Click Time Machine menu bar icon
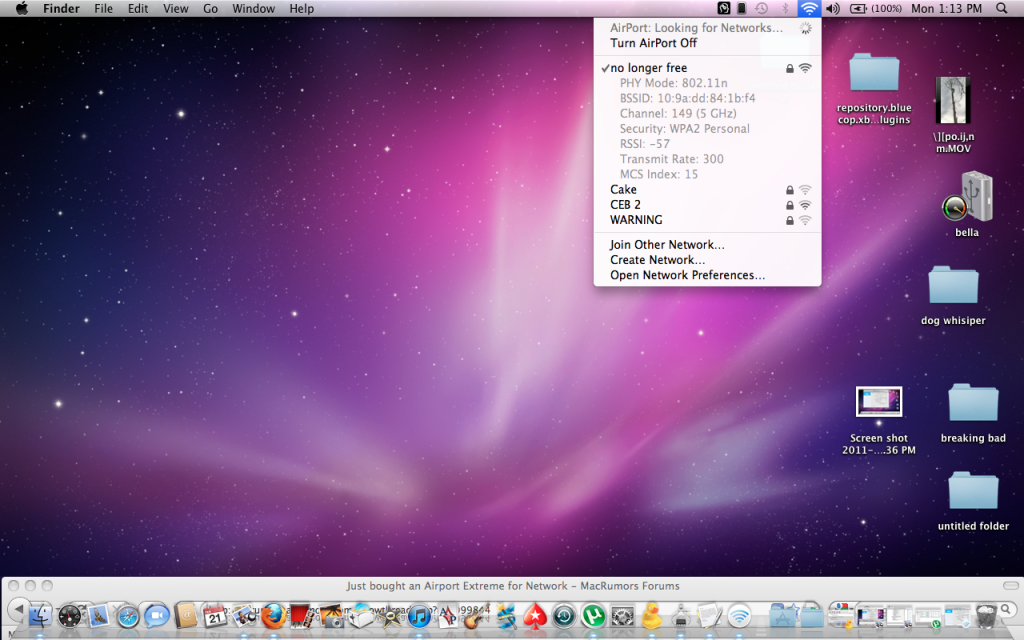The height and width of the screenshot is (640, 1024). tap(761, 8)
